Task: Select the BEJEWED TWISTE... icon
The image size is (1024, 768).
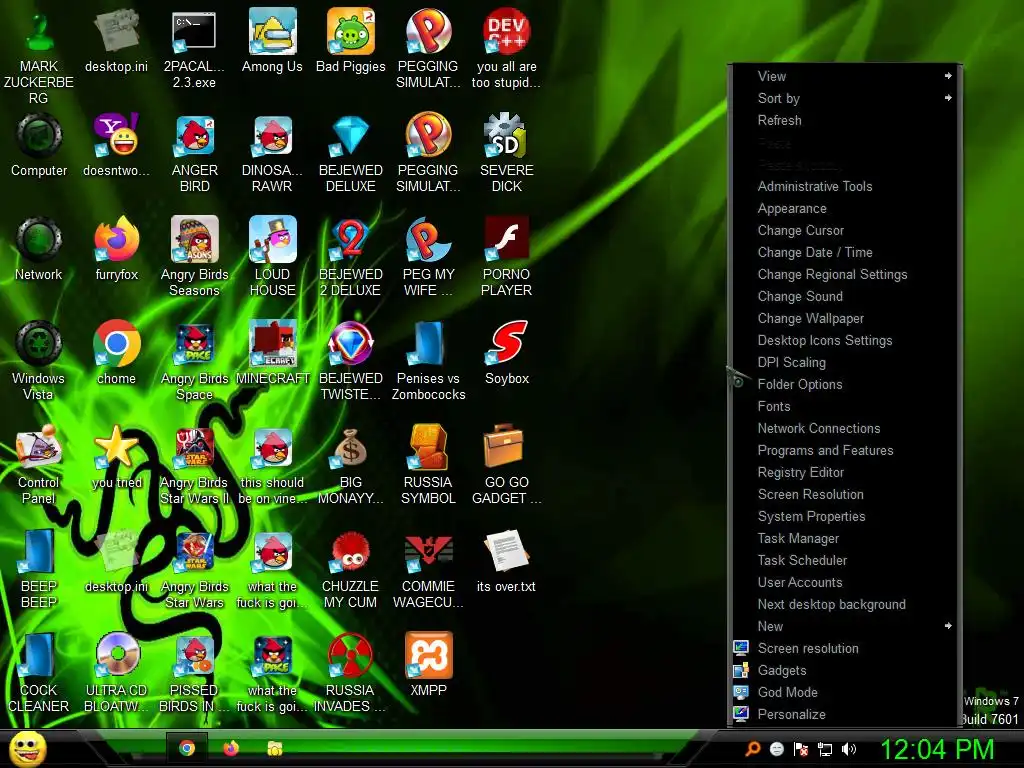Action: 351,360
